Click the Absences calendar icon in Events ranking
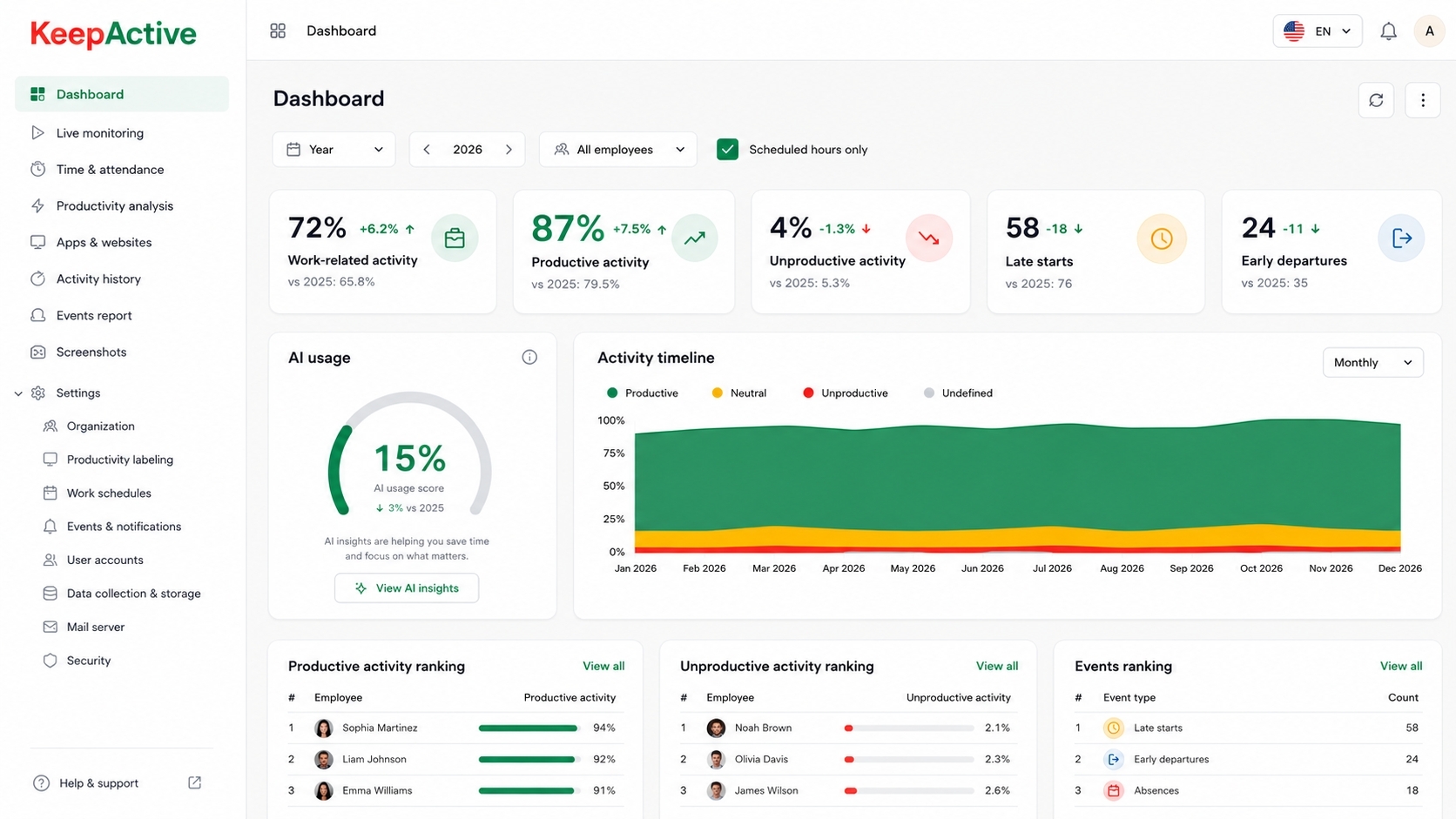The image size is (1456, 819). [1113, 790]
